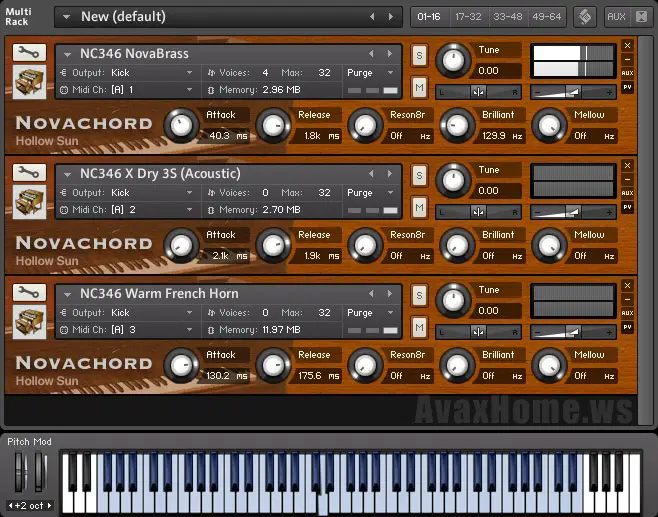Show the AUX rack panel

point(616,17)
